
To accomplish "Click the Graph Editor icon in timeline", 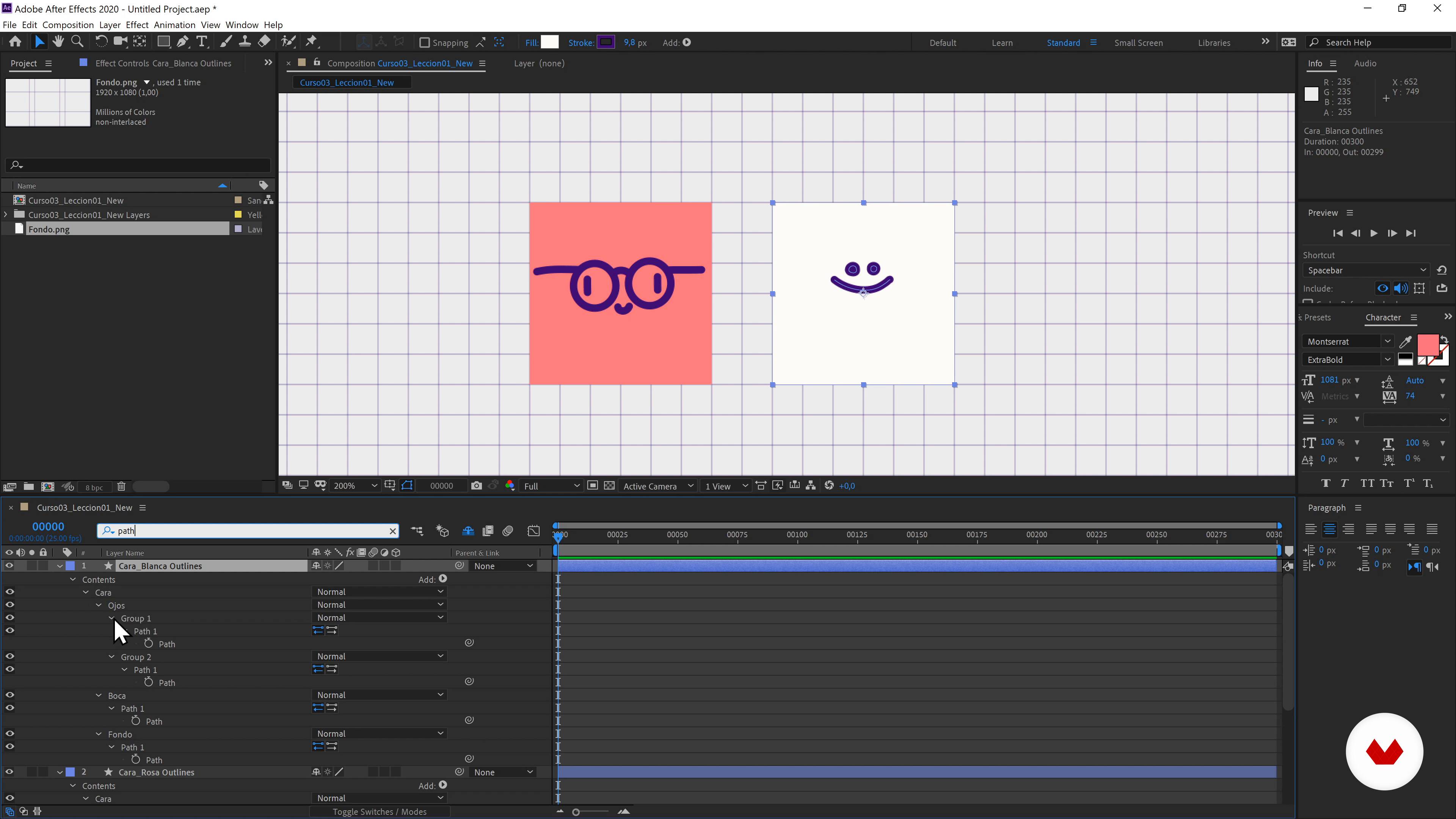I will click(533, 531).
